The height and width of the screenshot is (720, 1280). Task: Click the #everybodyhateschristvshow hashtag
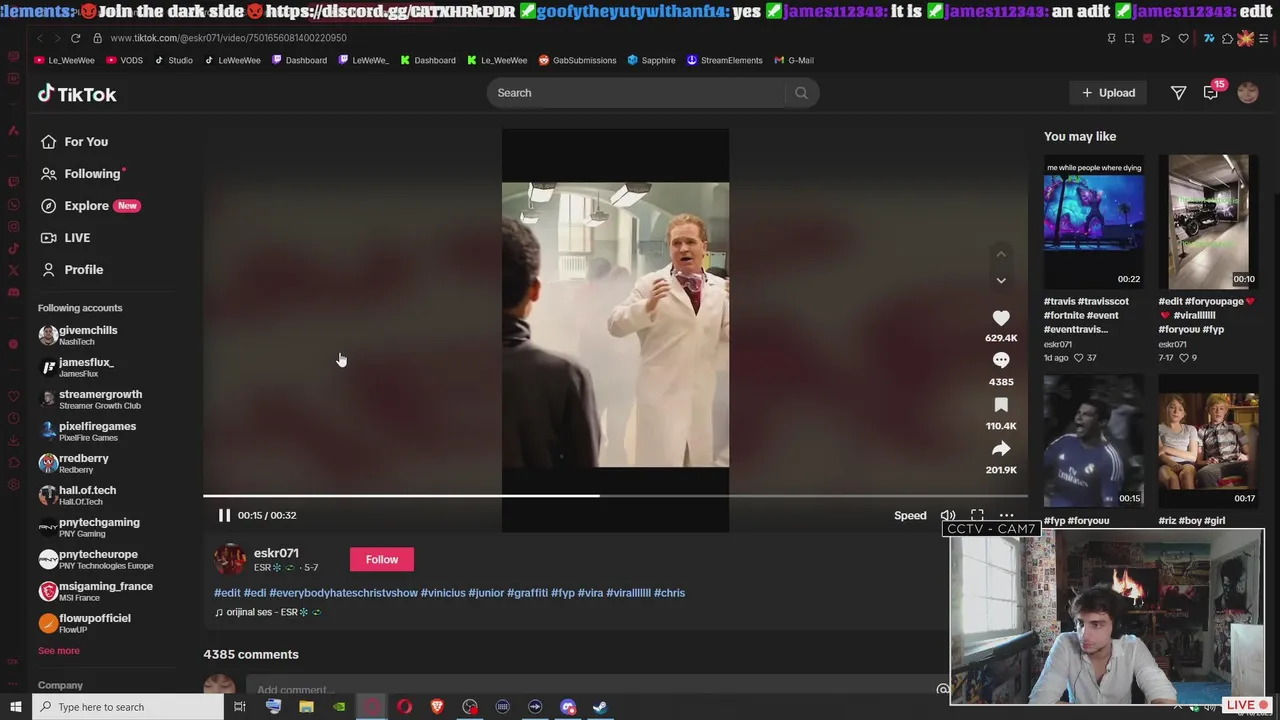pos(343,593)
